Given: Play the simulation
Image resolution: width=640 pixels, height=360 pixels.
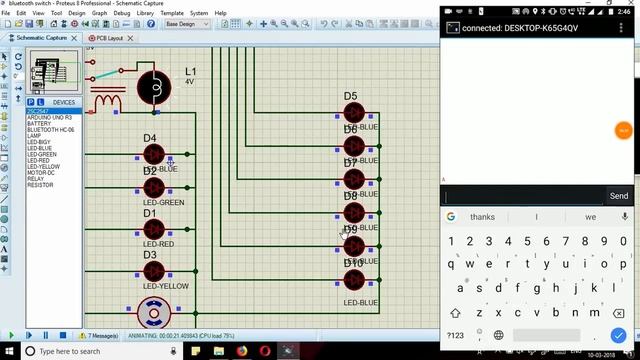Looking at the screenshot, I should 11,336.
